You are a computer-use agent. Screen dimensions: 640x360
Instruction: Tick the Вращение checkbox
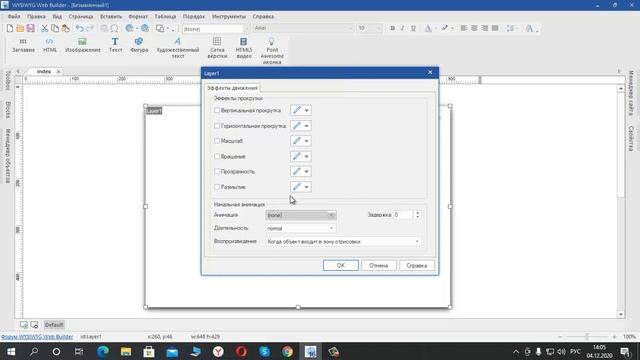[217, 156]
